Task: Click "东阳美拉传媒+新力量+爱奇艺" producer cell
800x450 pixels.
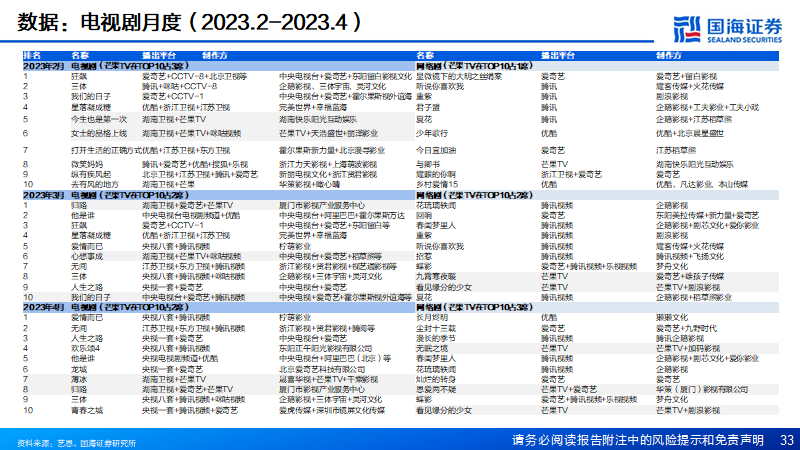Action: pos(707,215)
